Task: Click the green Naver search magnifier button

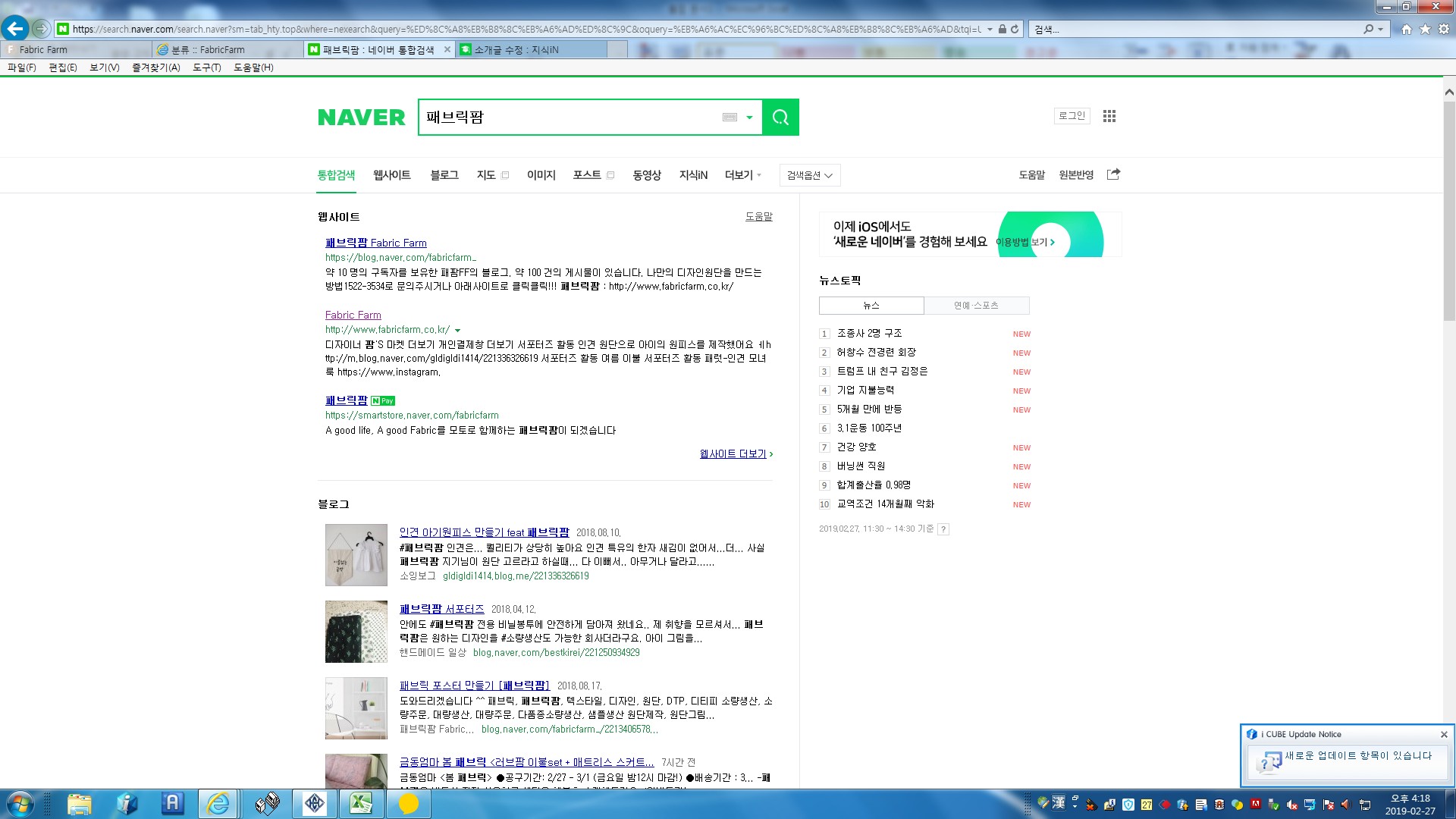Action: tap(780, 117)
